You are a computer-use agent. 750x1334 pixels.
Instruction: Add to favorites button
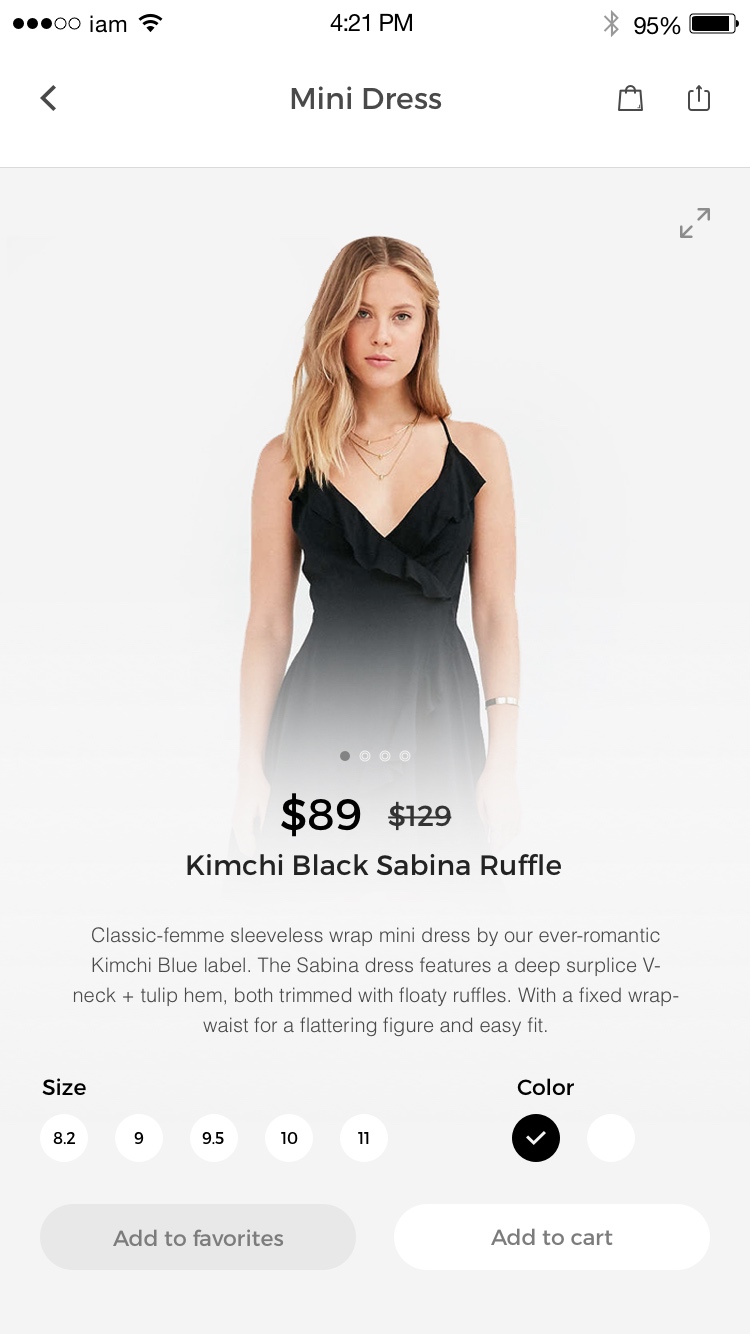pyautogui.click(x=198, y=1237)
